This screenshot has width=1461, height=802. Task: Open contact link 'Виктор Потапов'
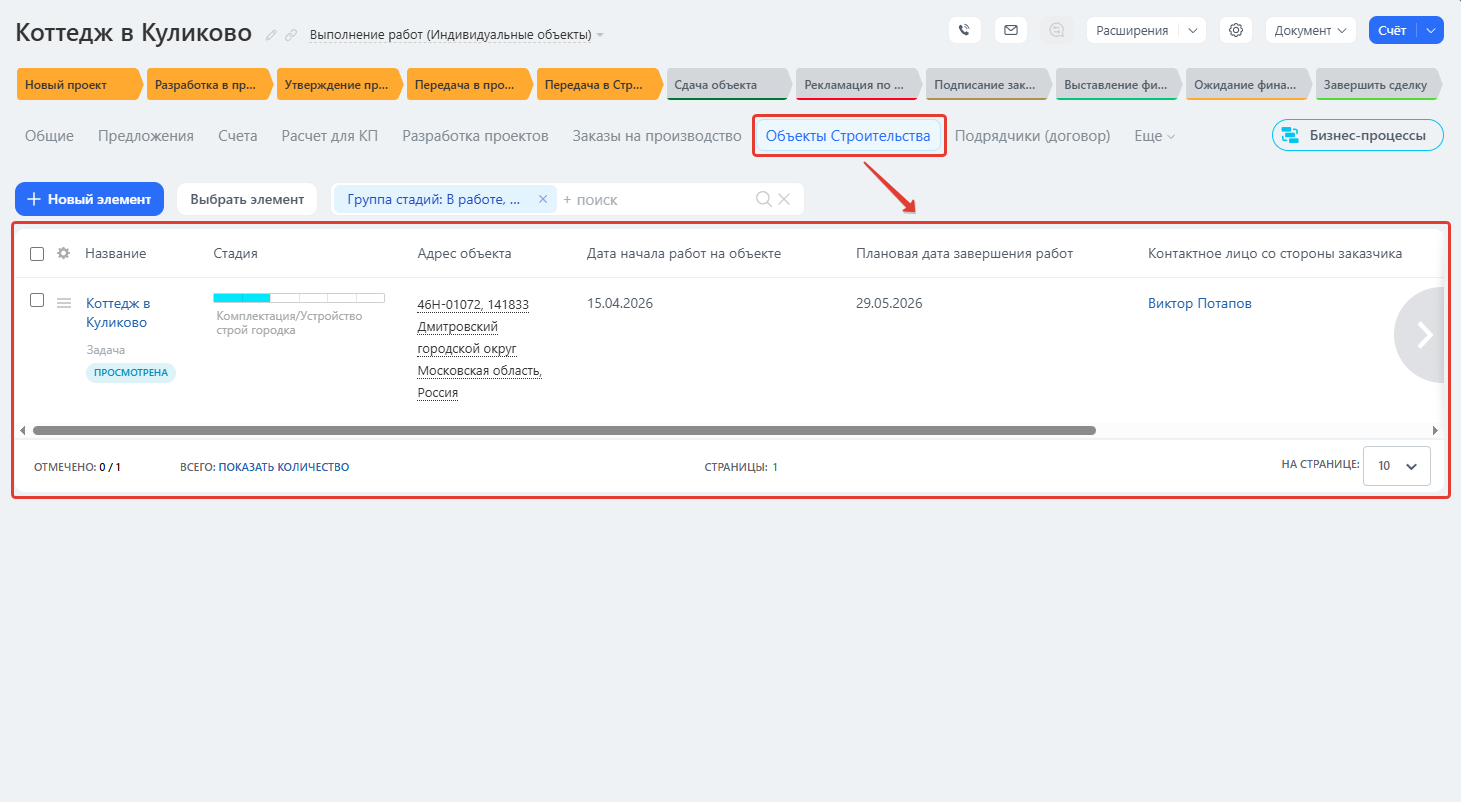pos(1199,303)
